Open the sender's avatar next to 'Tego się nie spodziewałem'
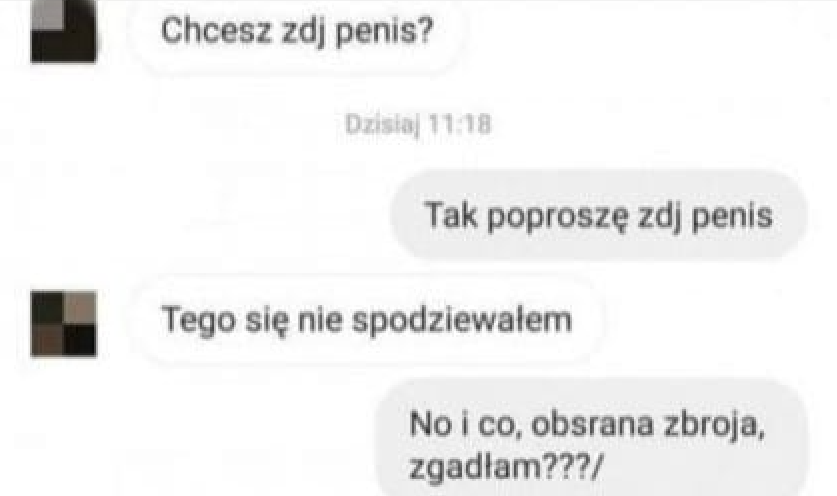This screenshot has width=837, height=496. pyautogui.click(x=64, y=324)
